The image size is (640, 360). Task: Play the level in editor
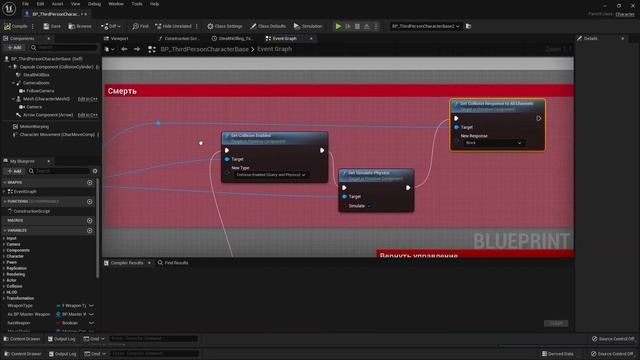338,26
